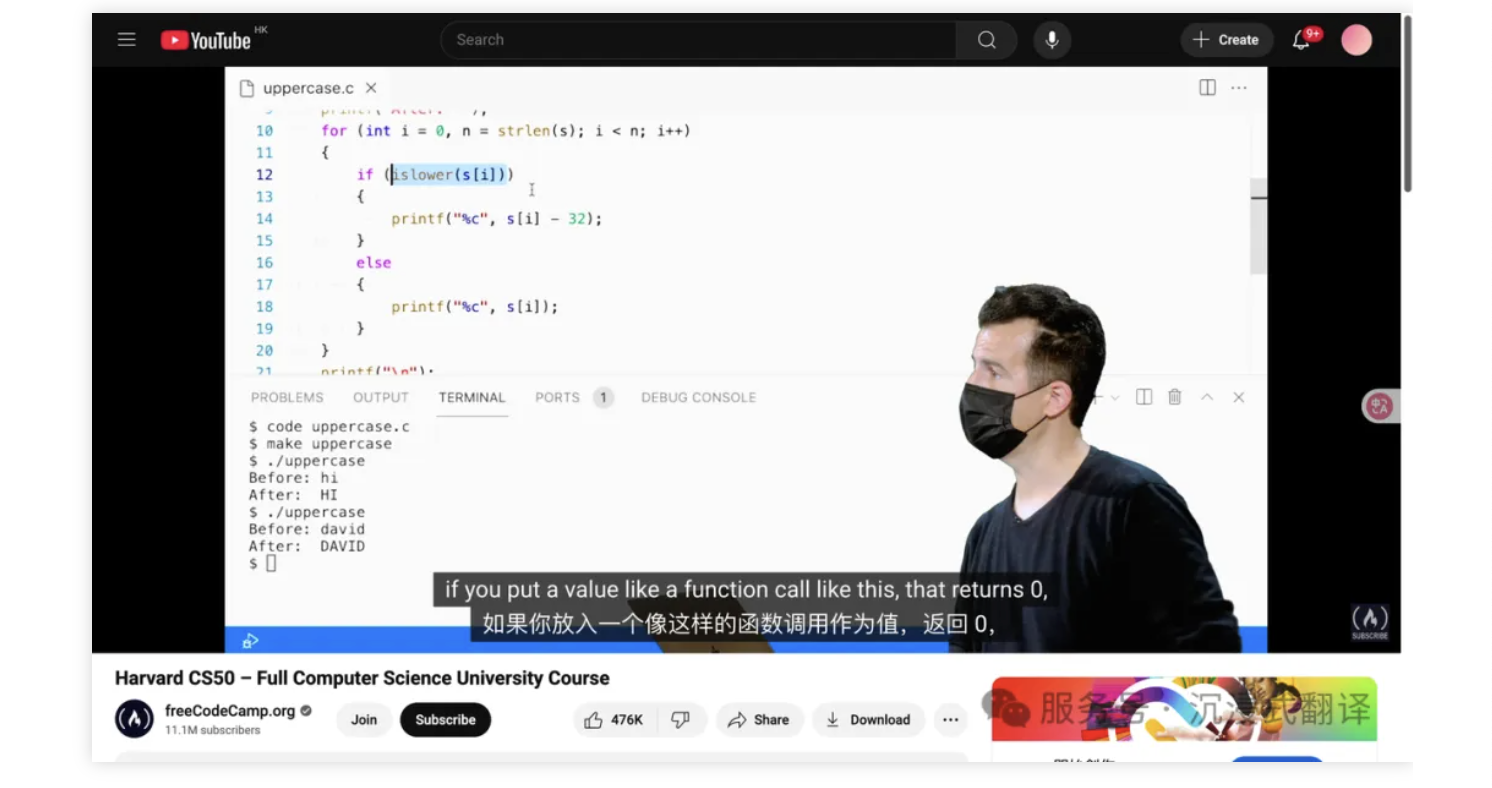Click the Subscribe button
The width and height of the screenshot is (1492, 788).
(x=445, y=720)
